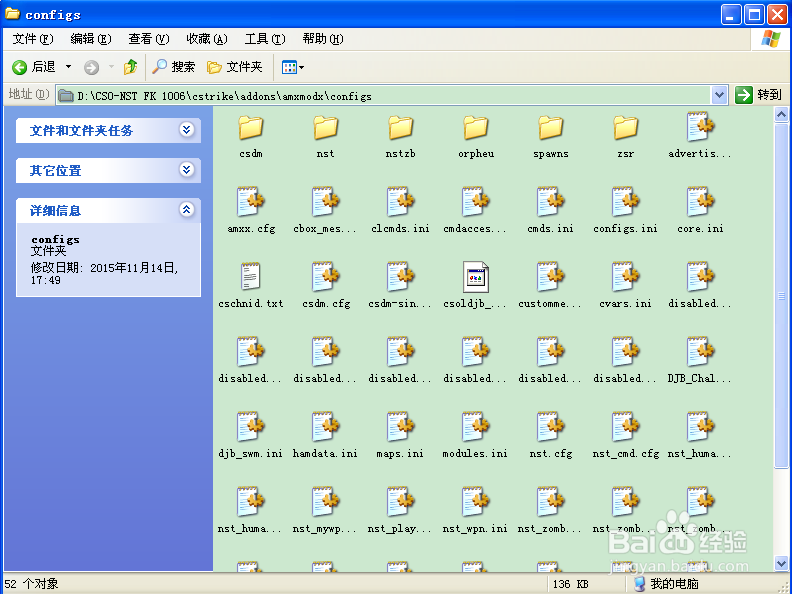Select the core.ini file icon
The height and width of the screenshot is (594, 792).
(x=700, y=202)
